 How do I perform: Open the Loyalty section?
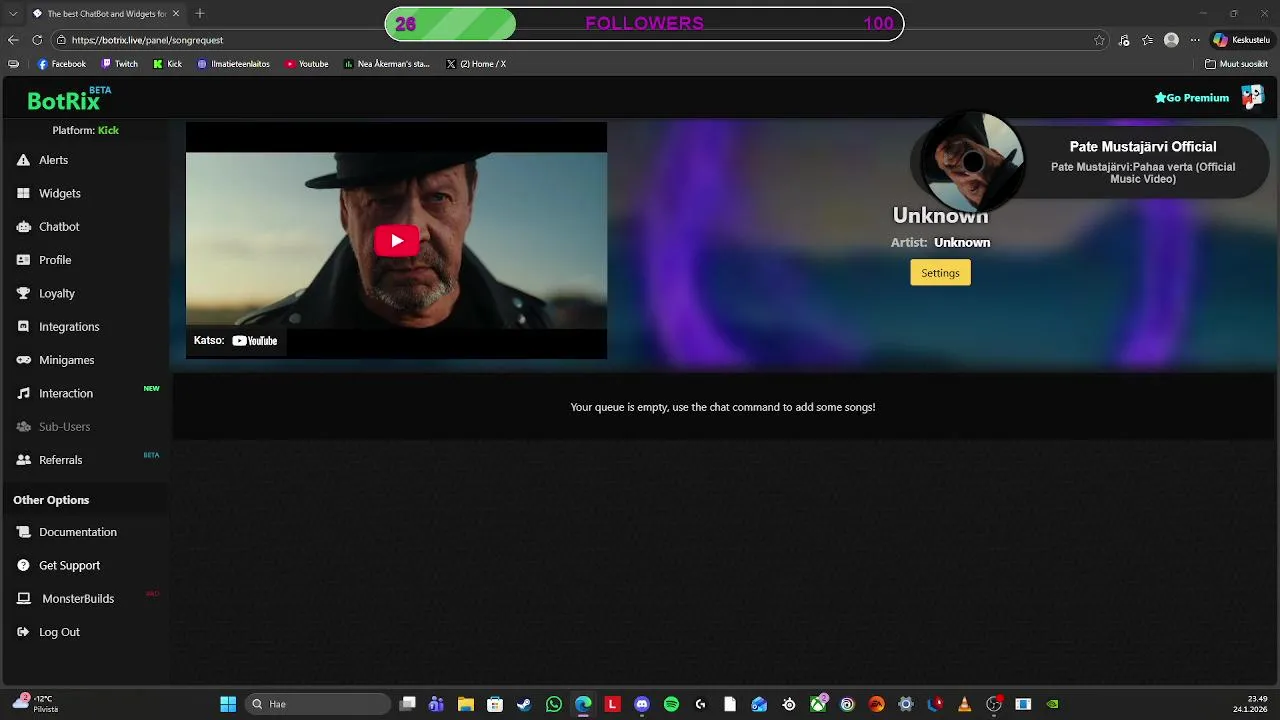[46, 293]
